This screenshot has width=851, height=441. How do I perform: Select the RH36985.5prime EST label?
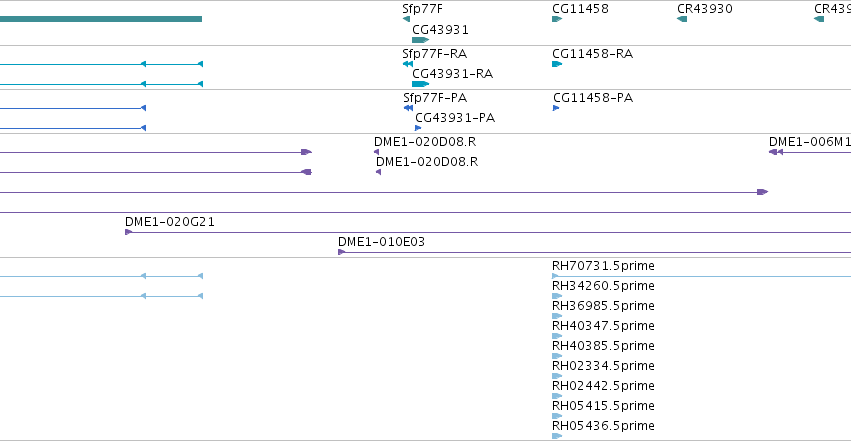603,306
